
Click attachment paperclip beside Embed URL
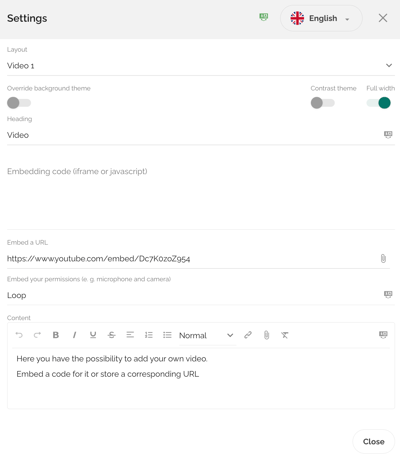click(383, 258)
